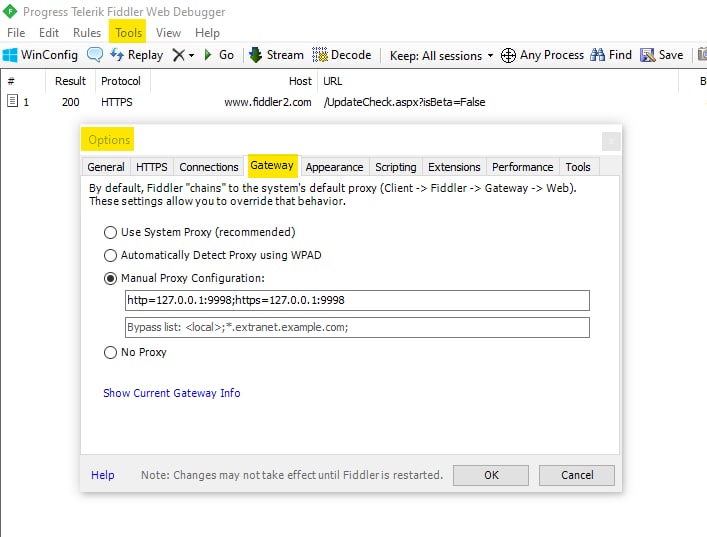
Task: Open WinConfig from the toolbar
Action: click(x=40, y=55)
